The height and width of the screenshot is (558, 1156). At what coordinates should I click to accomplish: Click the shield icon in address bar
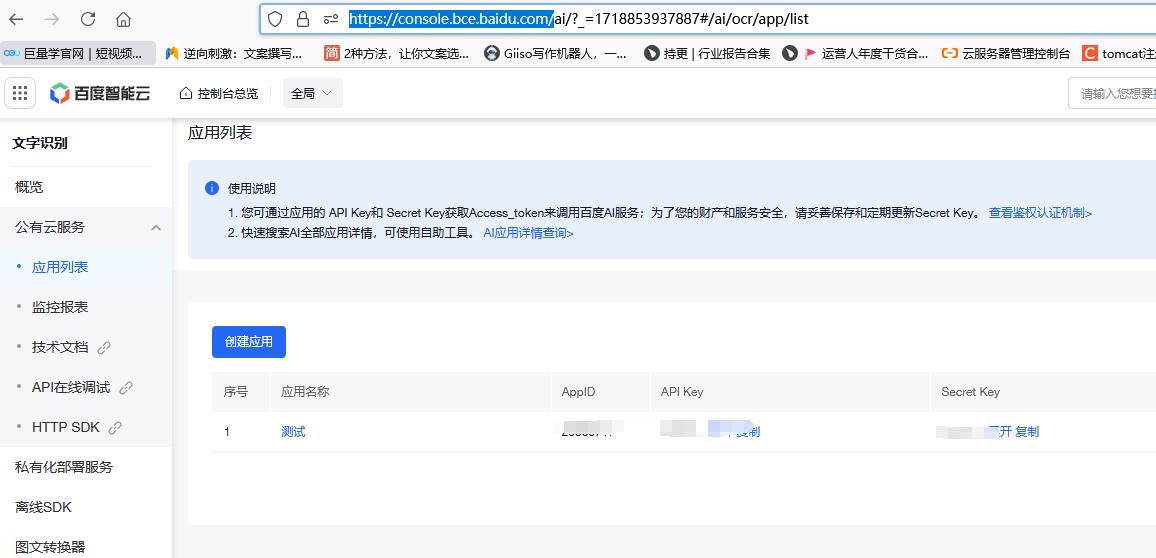click(275, 19)
